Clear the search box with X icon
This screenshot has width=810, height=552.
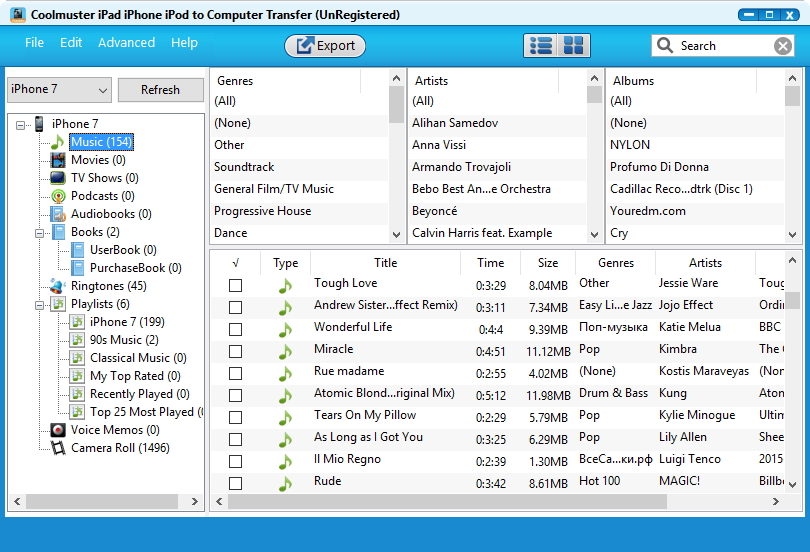click(783, 46)
